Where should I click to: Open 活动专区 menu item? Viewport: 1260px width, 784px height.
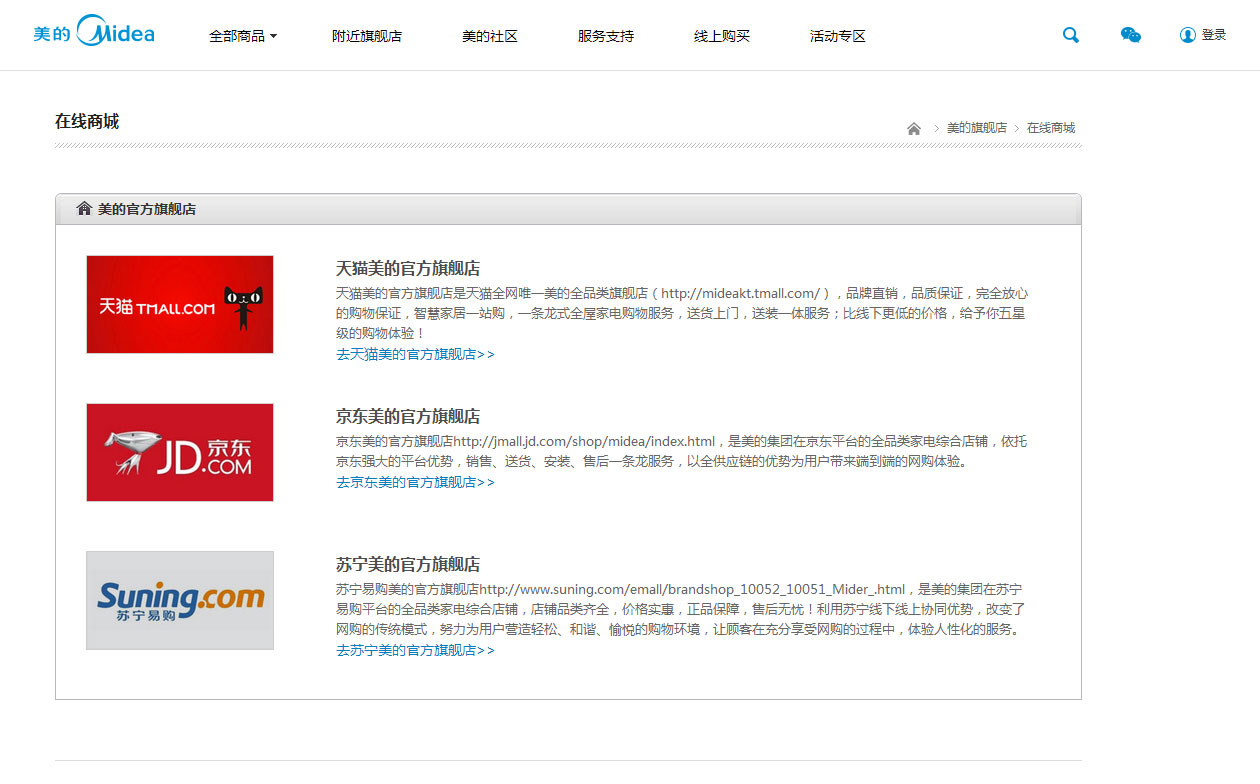tap(838, 36)
